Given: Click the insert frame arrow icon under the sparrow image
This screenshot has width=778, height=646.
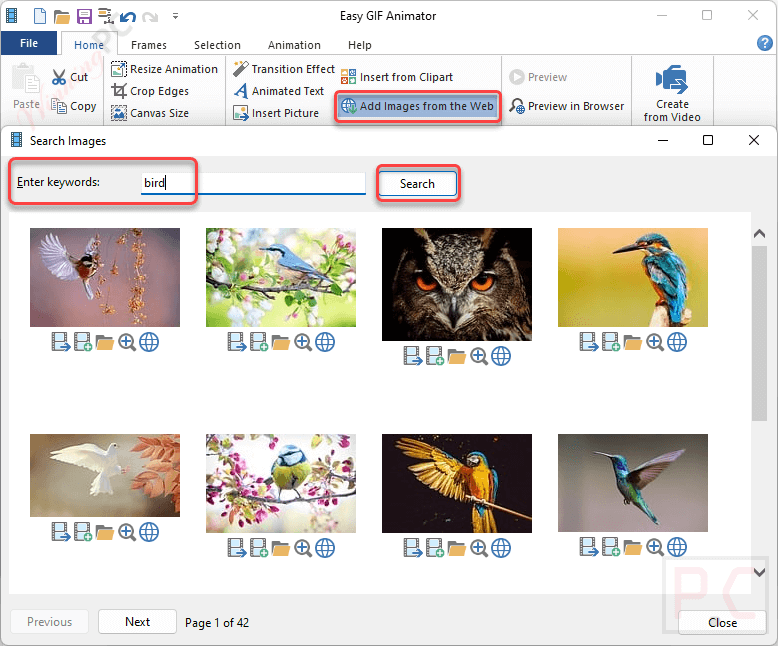Looking at the screenshot, I should 61,342.
